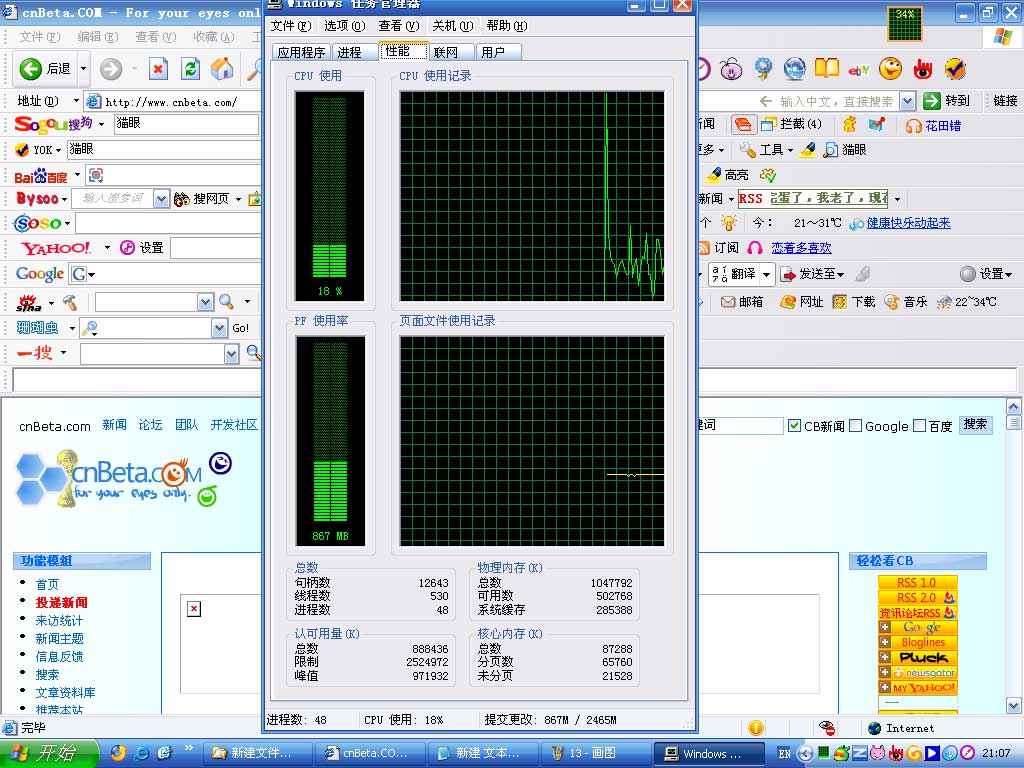Click the Google logo on toolbar
This screenshot has width=1024, height=768.
(x=40, y=274)
